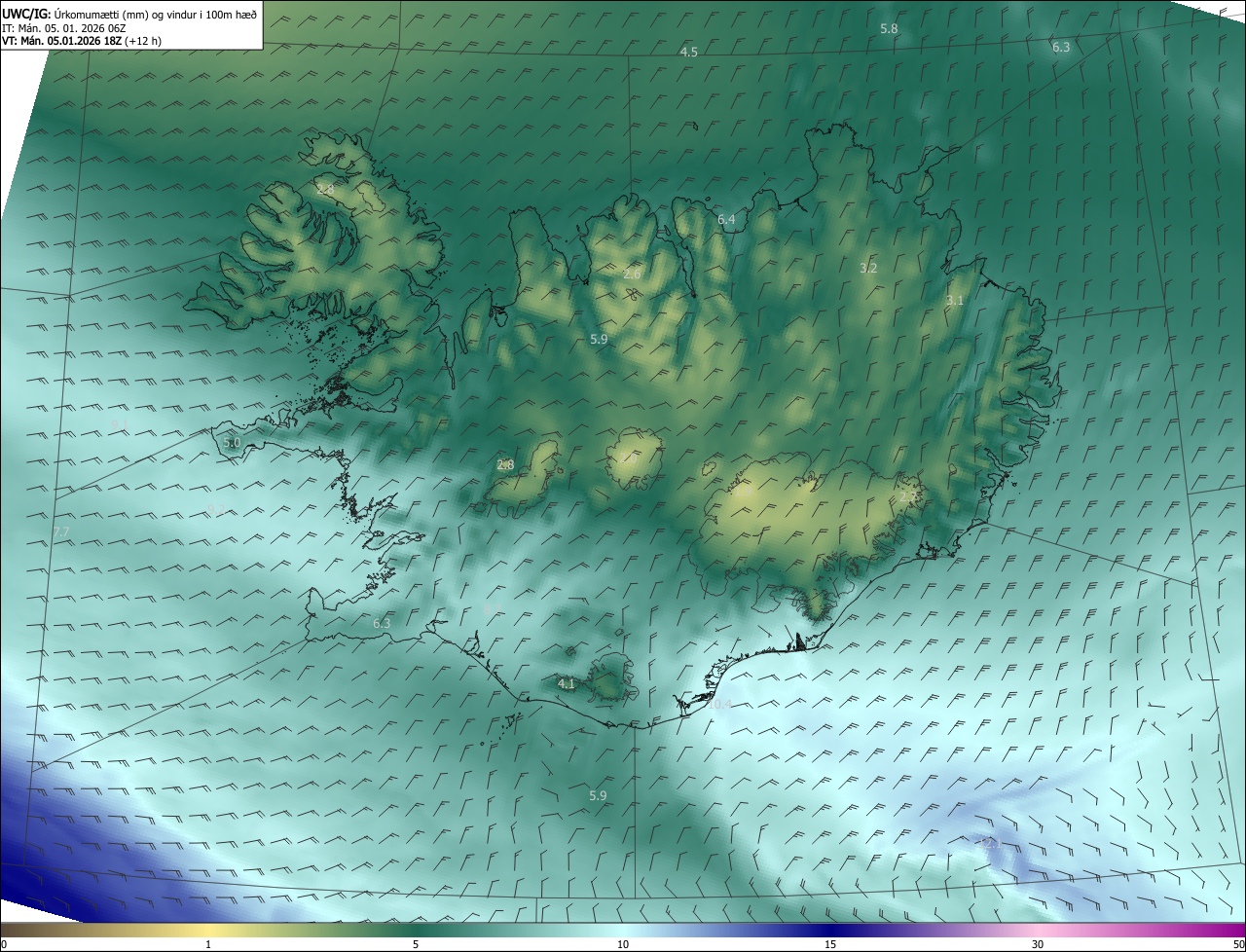Image resolution: width=1246 pixels, height=952 pixels.
Task: Select the 'IT: Mán. 05. 01. 2026 06Z' line
Action: click(x=64, y=28)
